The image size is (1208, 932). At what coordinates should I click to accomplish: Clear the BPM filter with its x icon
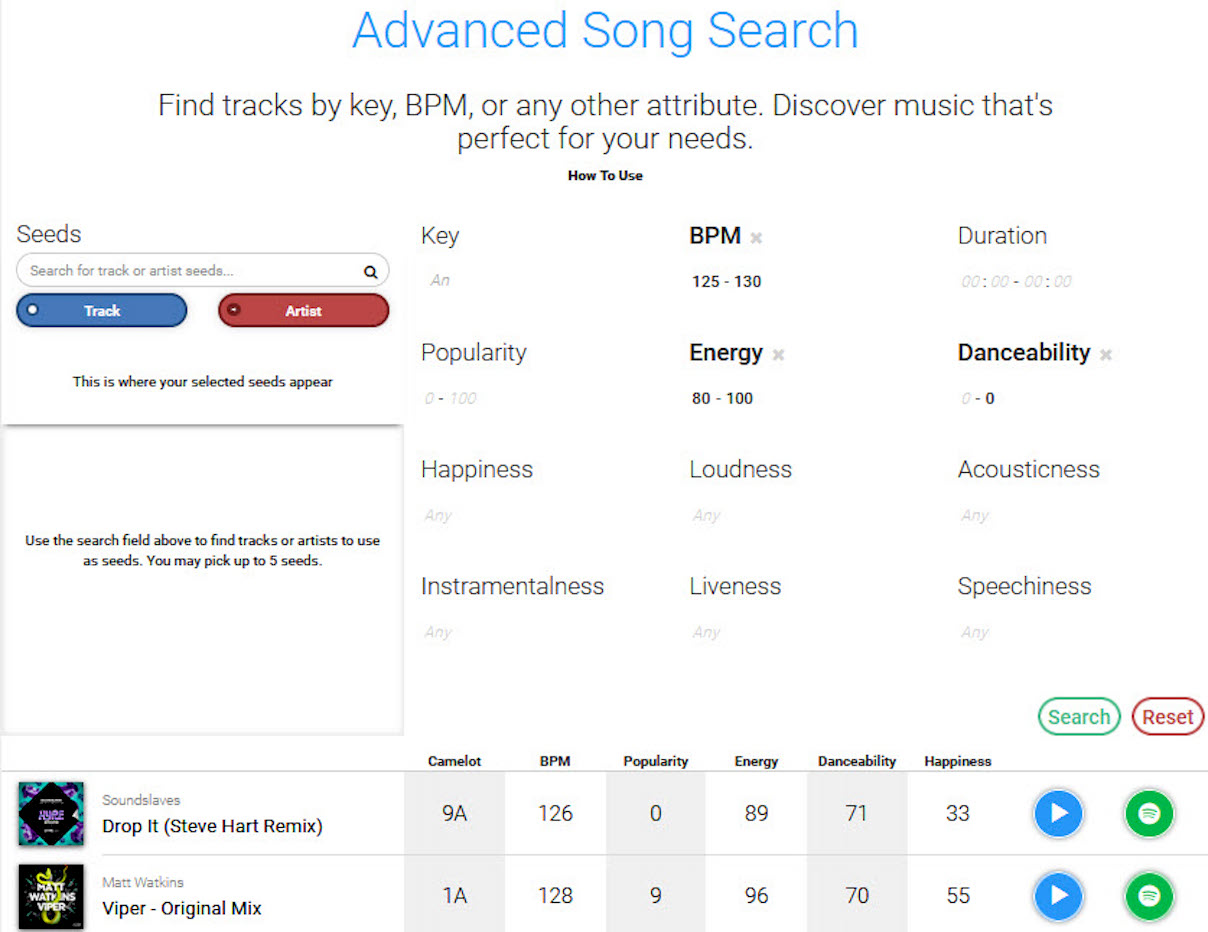[757, 237]
